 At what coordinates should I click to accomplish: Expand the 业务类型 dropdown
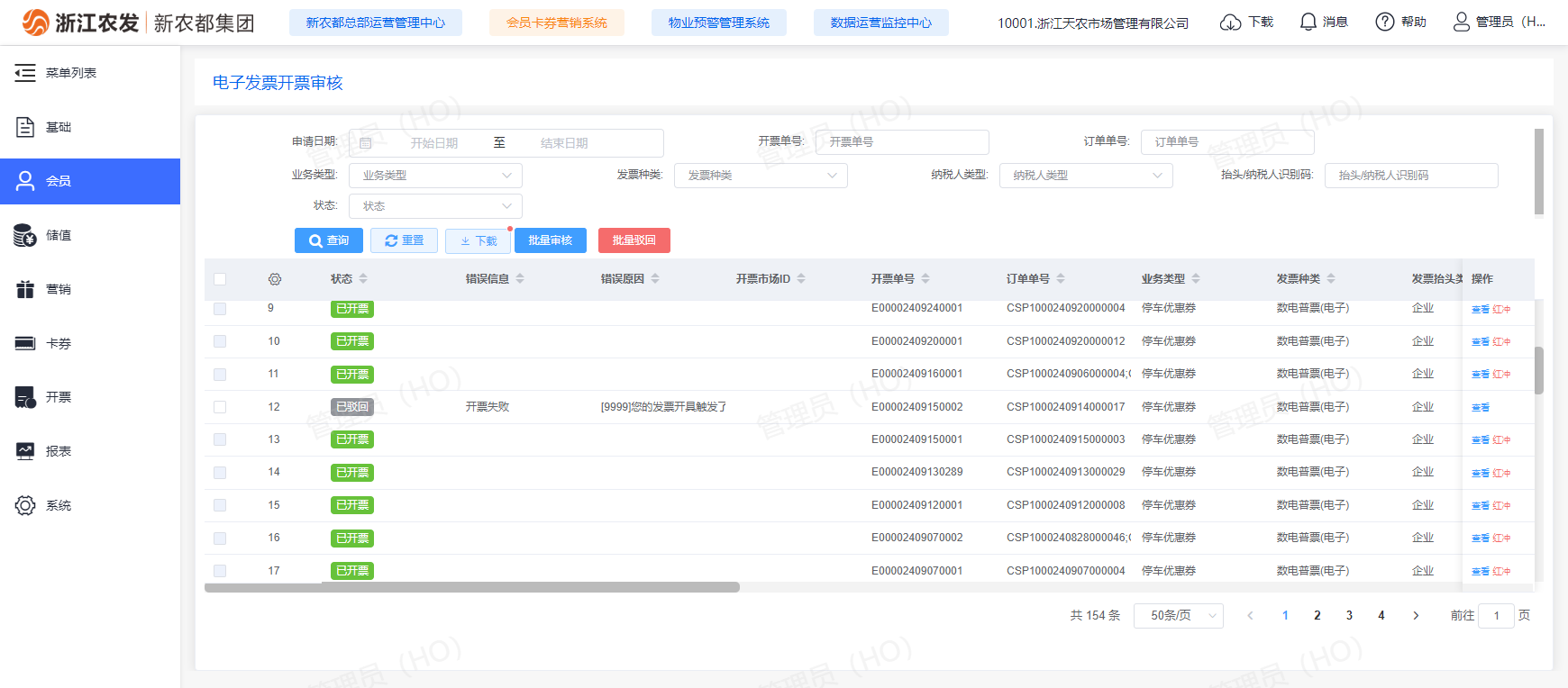pyautogui.click(x=435, y=176)
